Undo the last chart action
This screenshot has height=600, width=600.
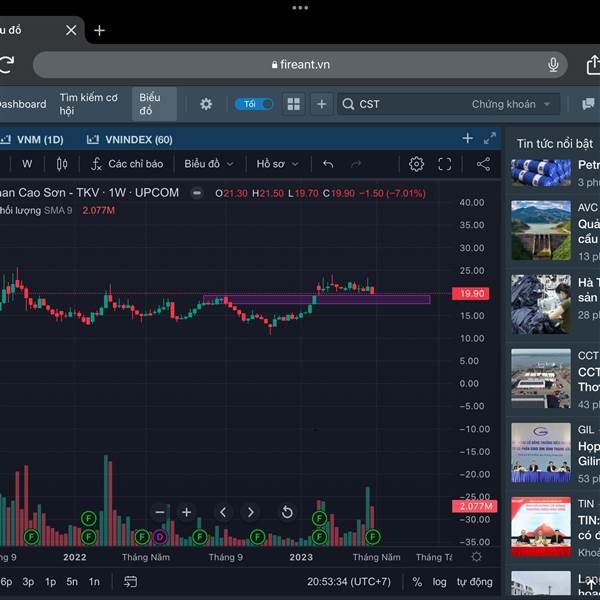328,164
